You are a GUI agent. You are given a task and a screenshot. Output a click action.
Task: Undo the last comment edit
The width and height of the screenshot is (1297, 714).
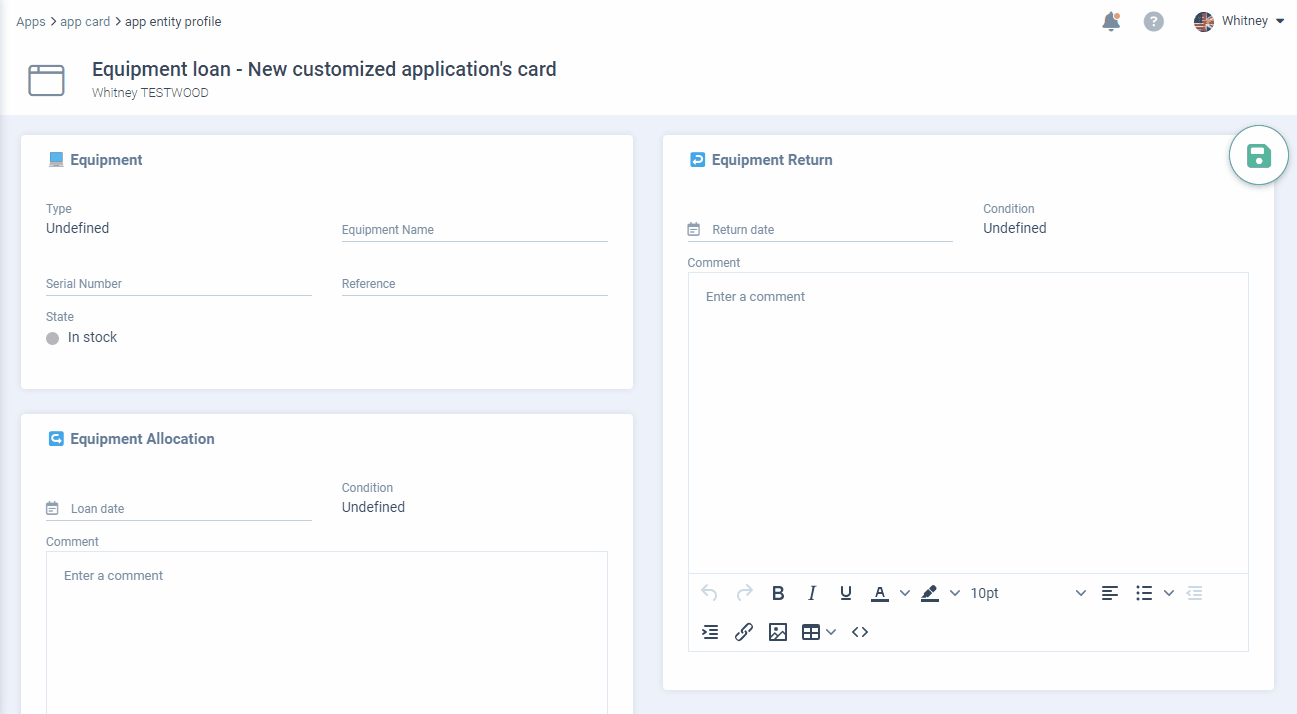pos(709,593)
